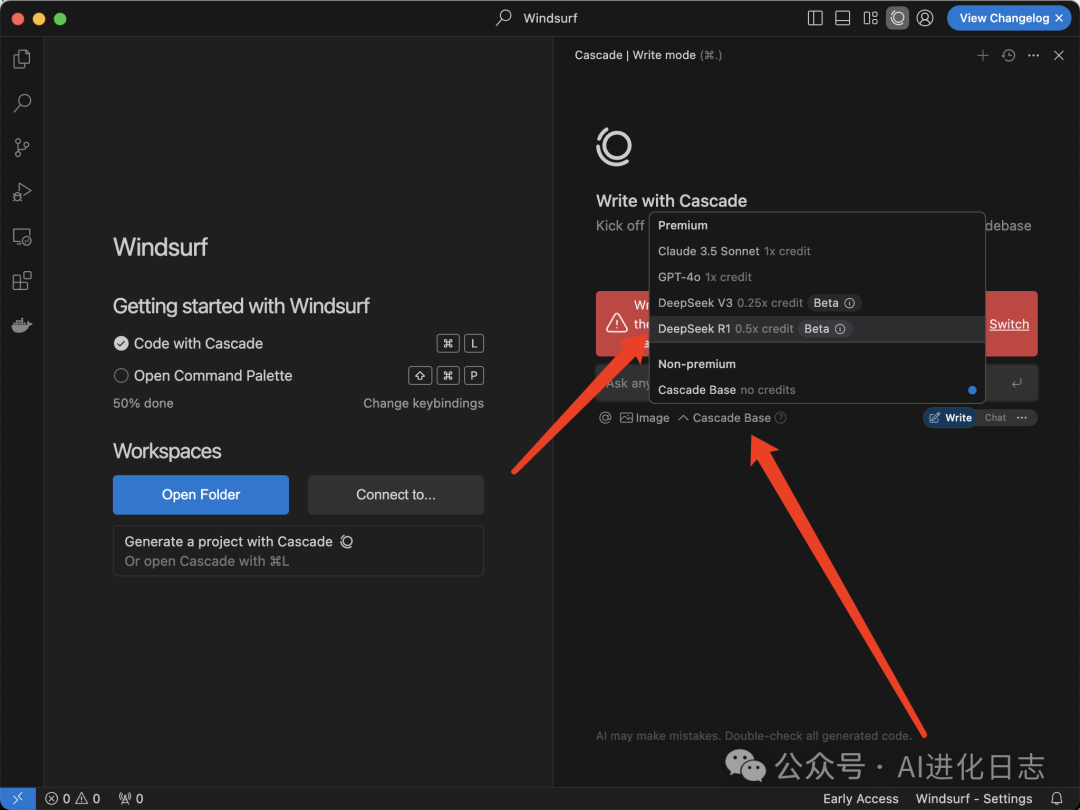This screenshot has width=1080, height=810.
Task: Attach an image with the Image button
Action: point(645,417)
